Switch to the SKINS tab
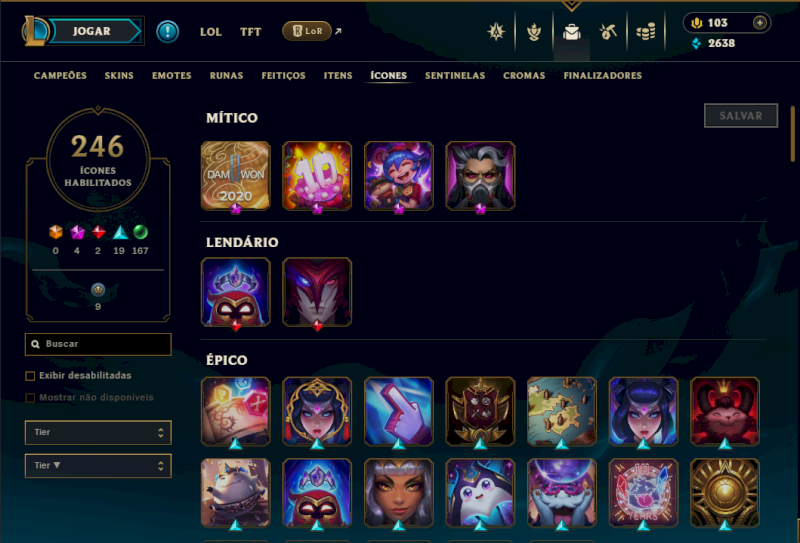 [x=119, y=76]
